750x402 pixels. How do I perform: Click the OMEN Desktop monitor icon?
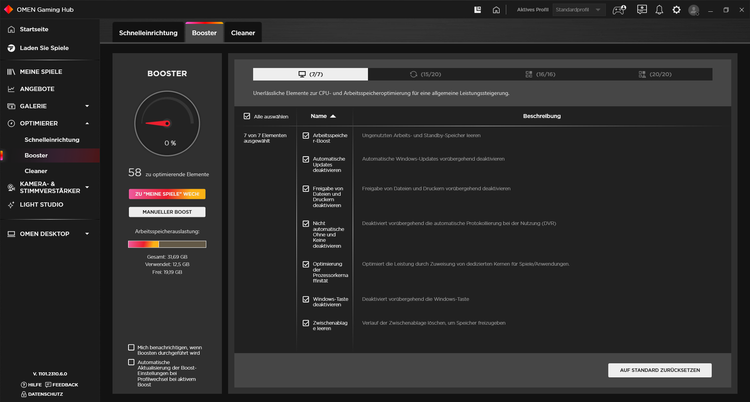tap(11, 234)
